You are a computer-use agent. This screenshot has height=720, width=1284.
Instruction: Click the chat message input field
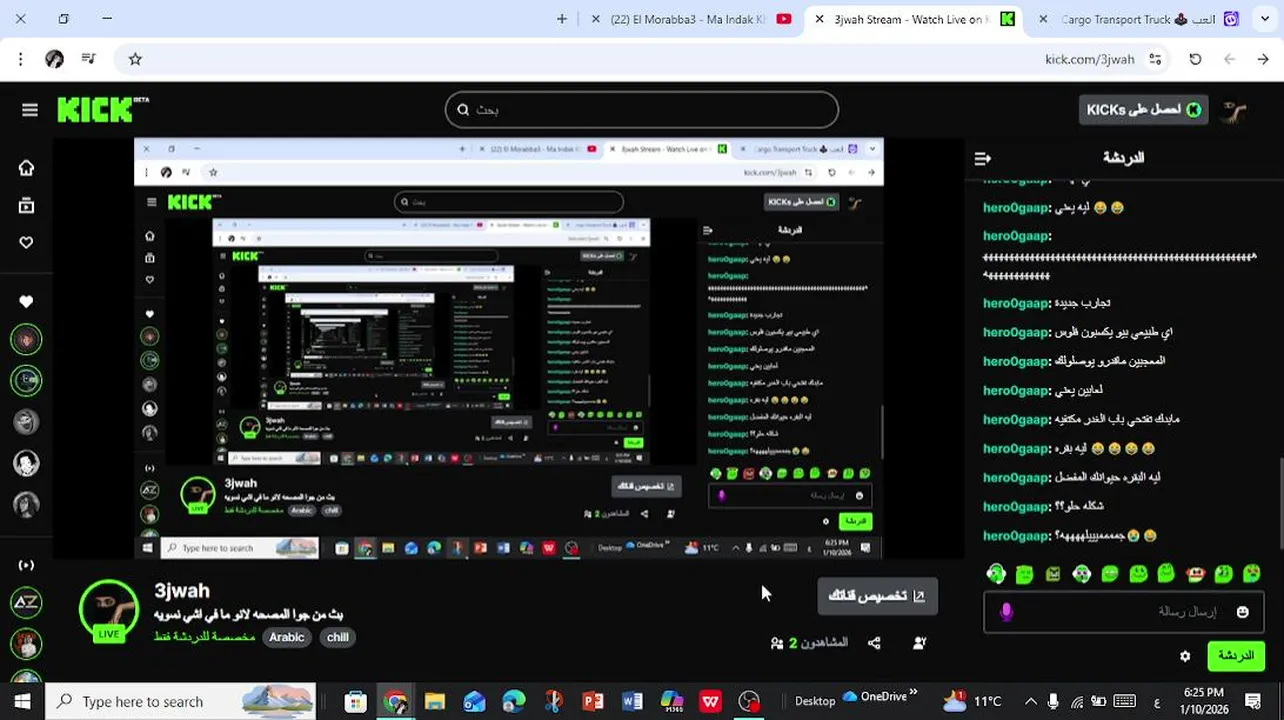click(x=1124, y=611)
